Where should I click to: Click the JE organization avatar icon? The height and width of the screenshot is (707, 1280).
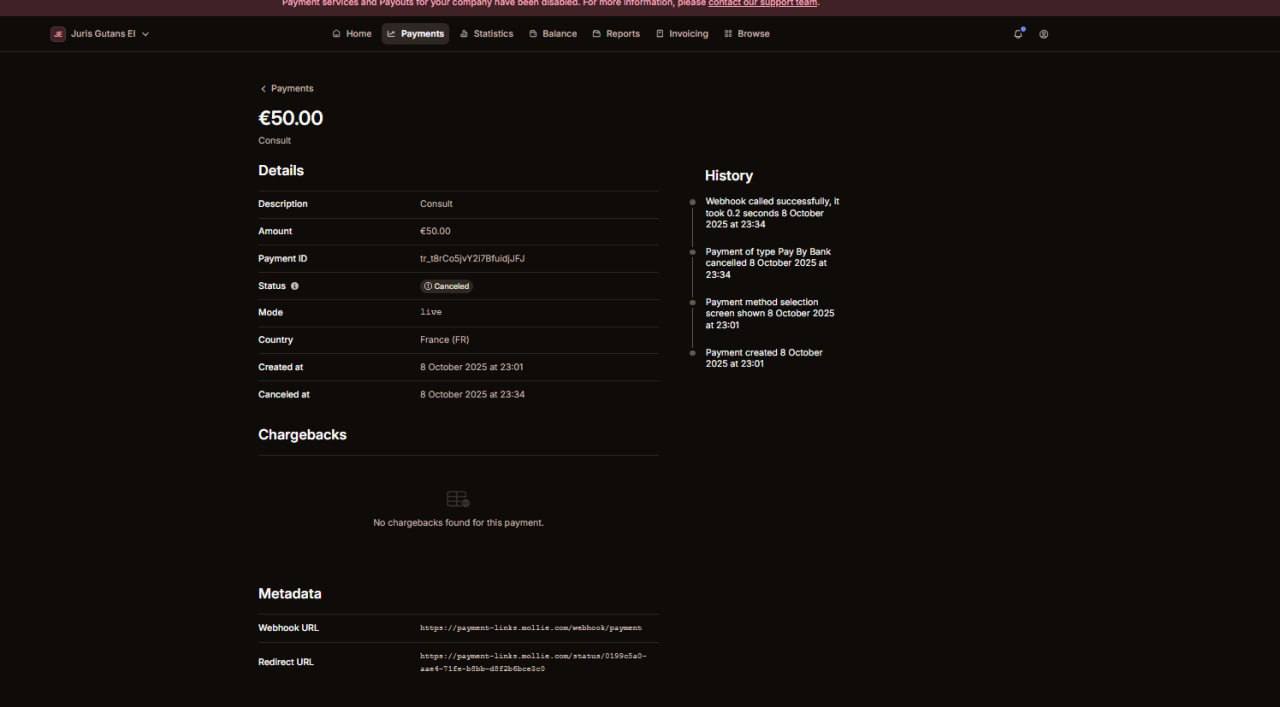(58, 34)
